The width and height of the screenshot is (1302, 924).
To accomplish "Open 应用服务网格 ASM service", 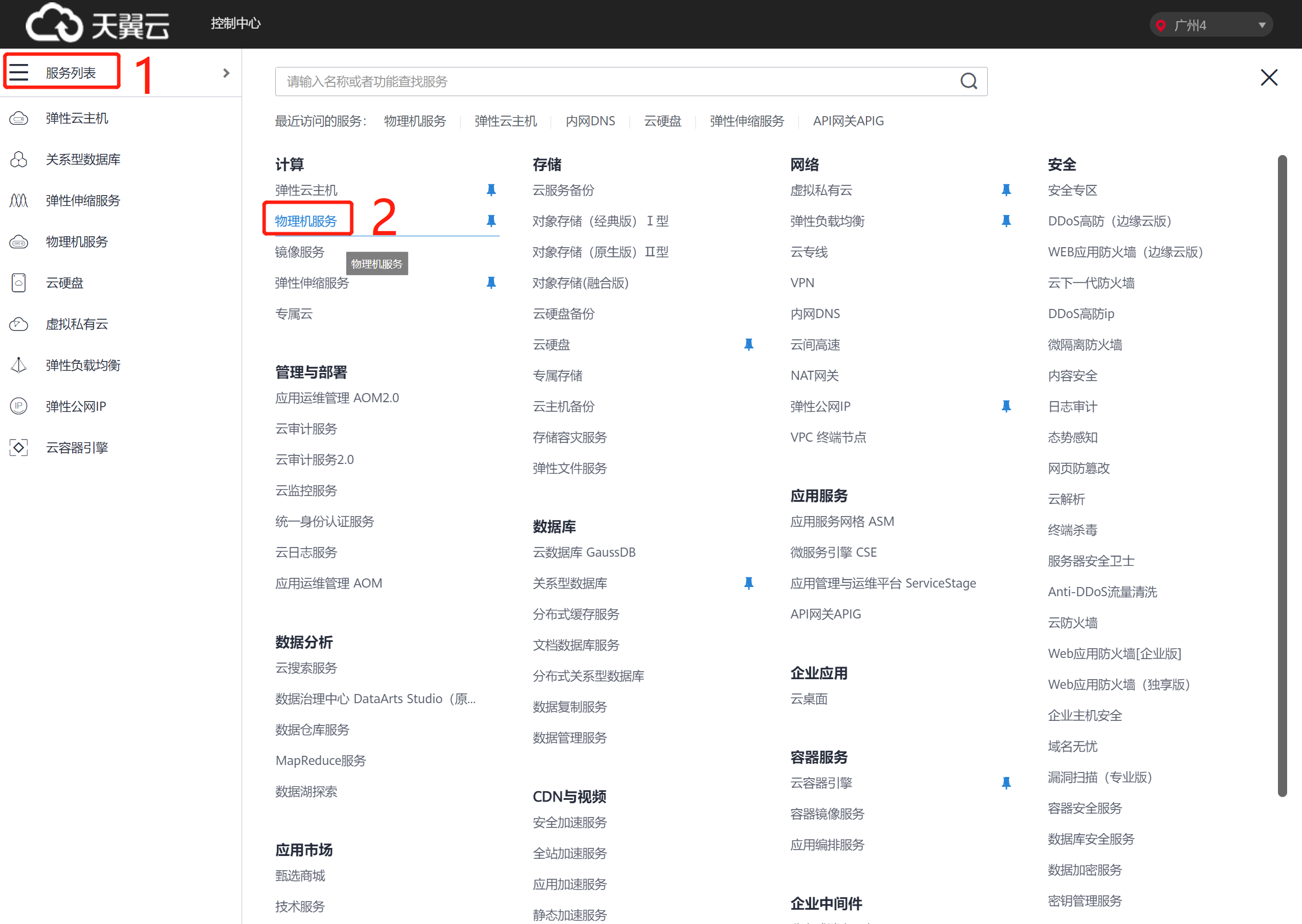I will pyautogui.click(x=842, y=521).
